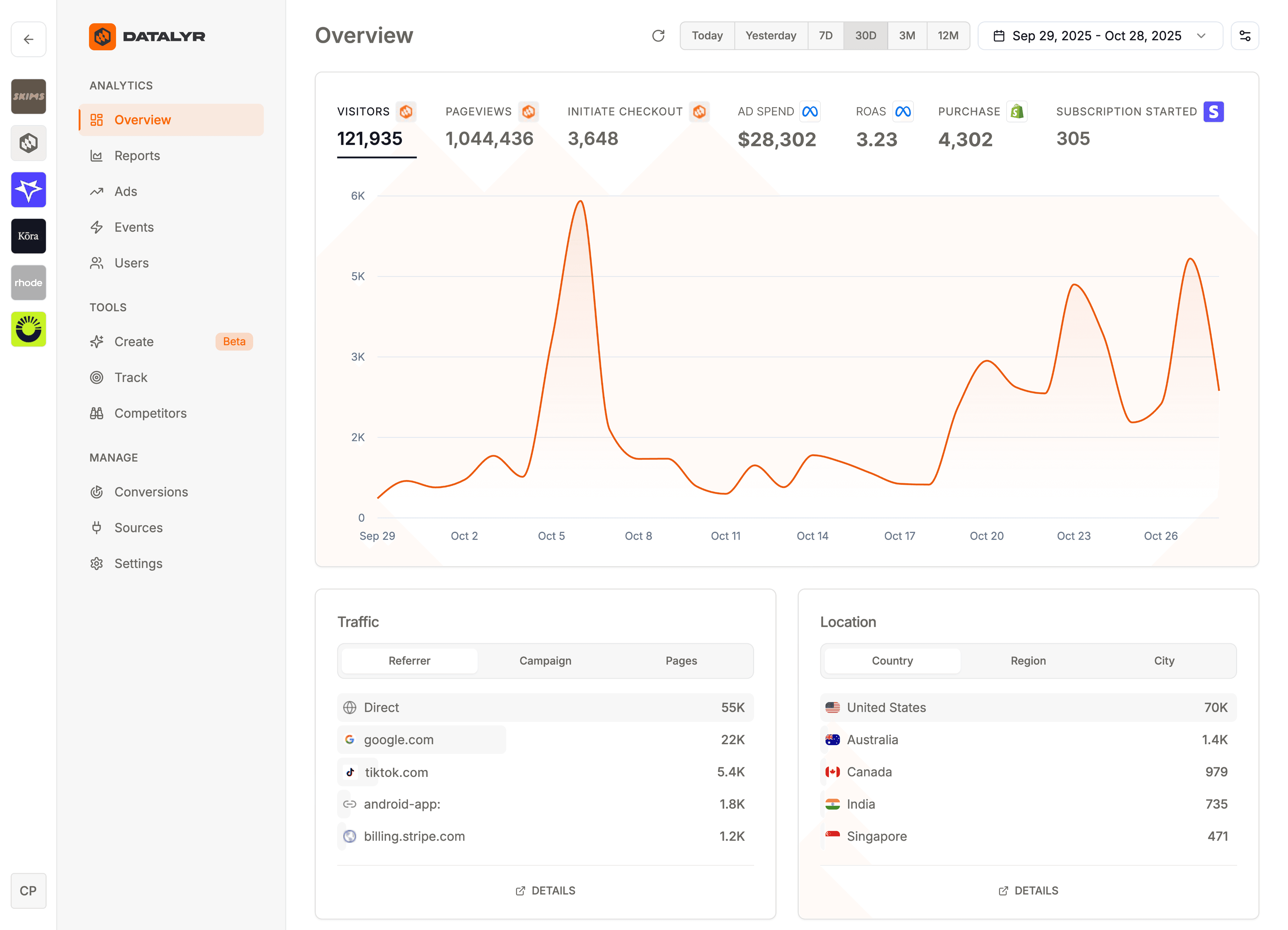Image resolution: width=1288 pixels, height=930 pixels.
Task: Open the rhode workspace
Action: tap(28, 282)
